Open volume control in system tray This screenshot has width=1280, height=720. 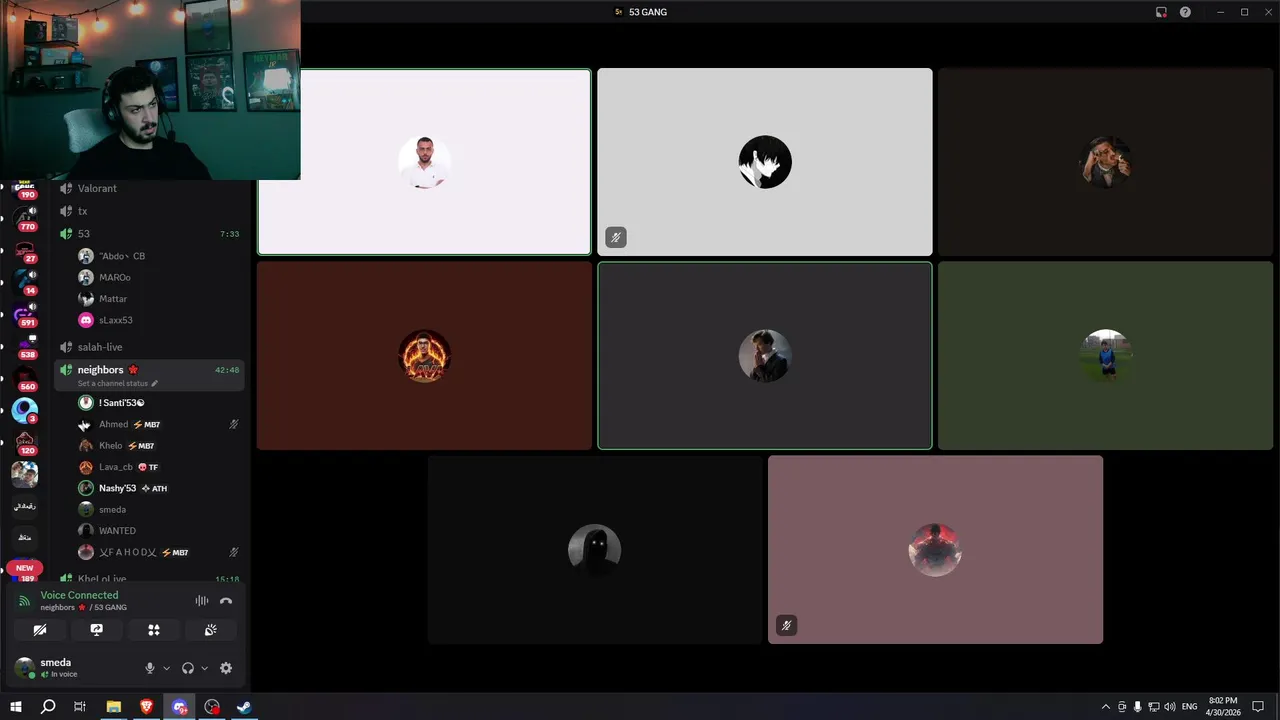tap(1170, 707)
